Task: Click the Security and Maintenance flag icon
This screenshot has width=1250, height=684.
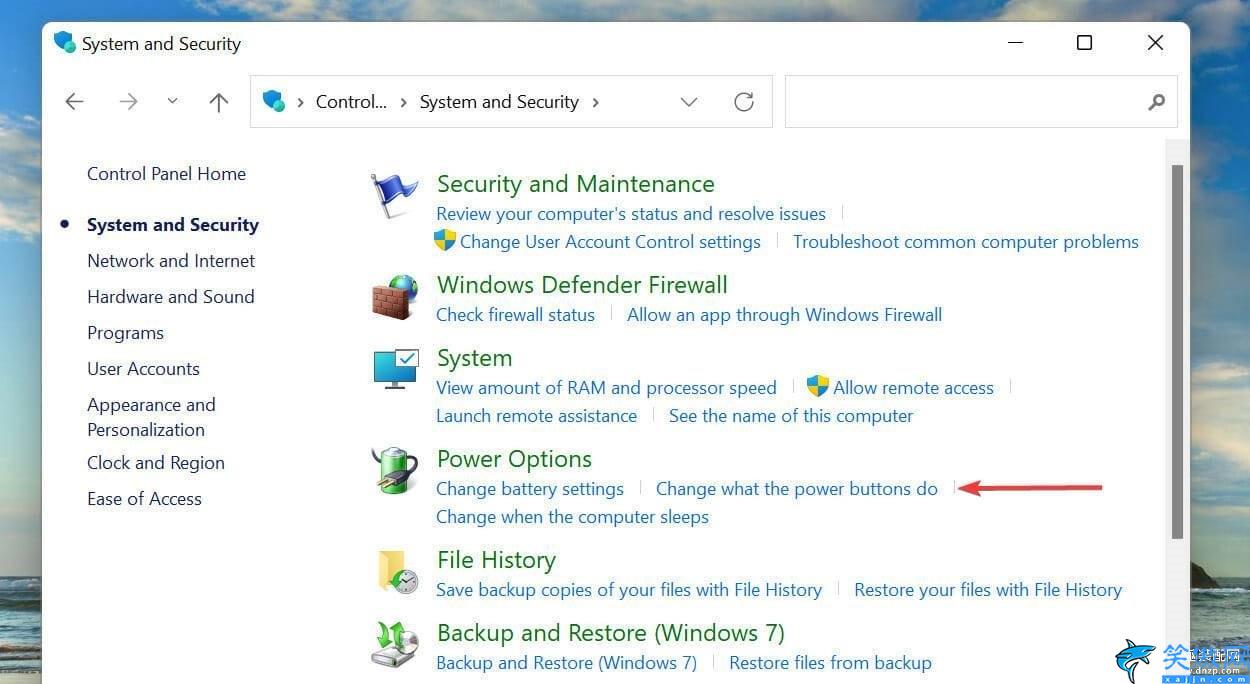Action: click(394, 196)
